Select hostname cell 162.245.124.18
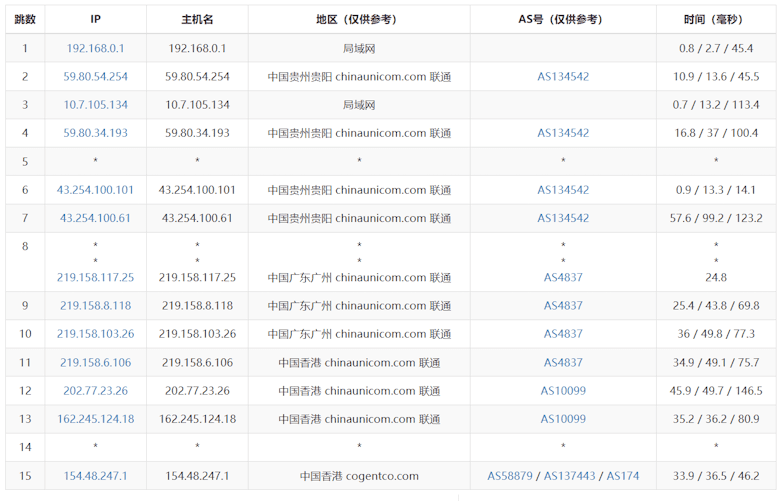The height and width of the screenshot is (501, 780). [x=197, y=419]
